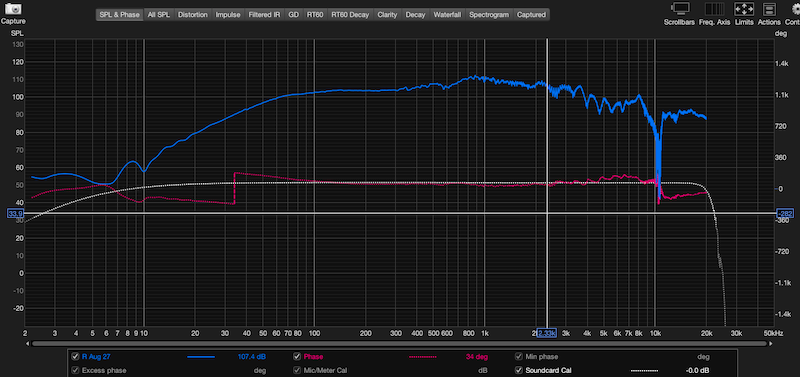Click the 50kHz frequency axis label
The image size is (800, 377).
click(773, 333)
